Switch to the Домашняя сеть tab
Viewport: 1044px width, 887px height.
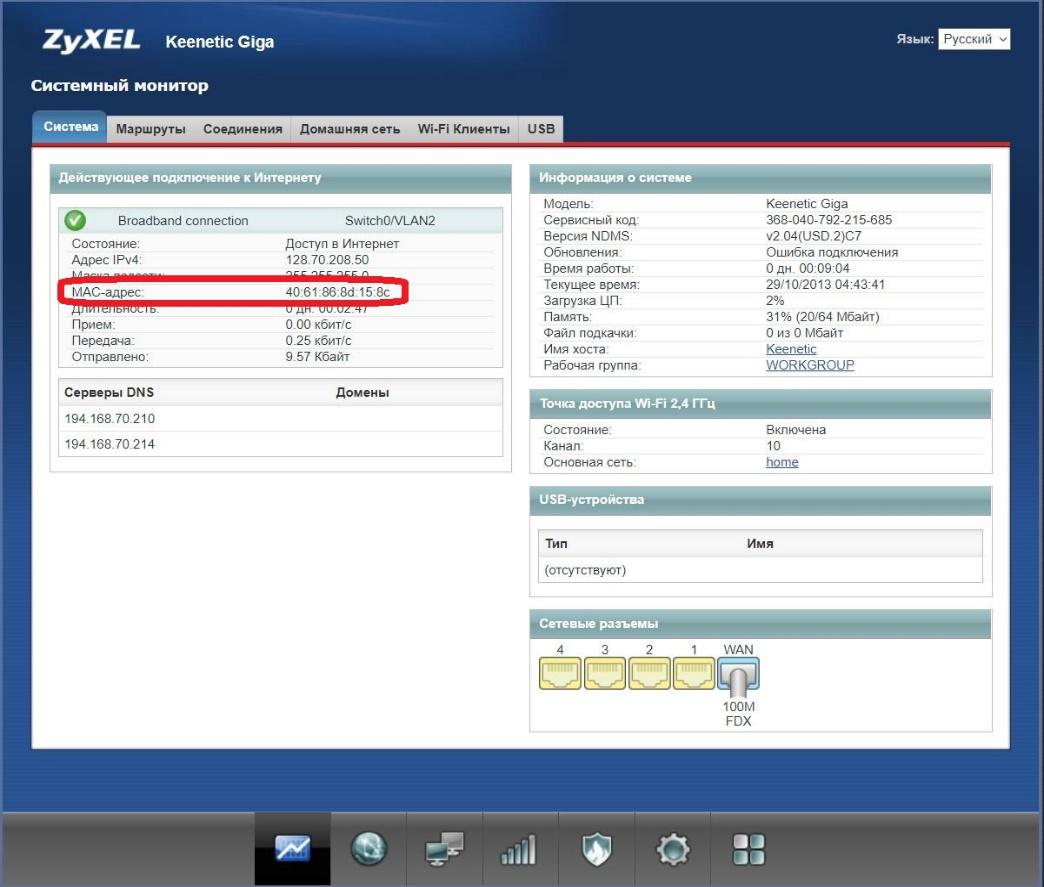[x=350, y=129]
